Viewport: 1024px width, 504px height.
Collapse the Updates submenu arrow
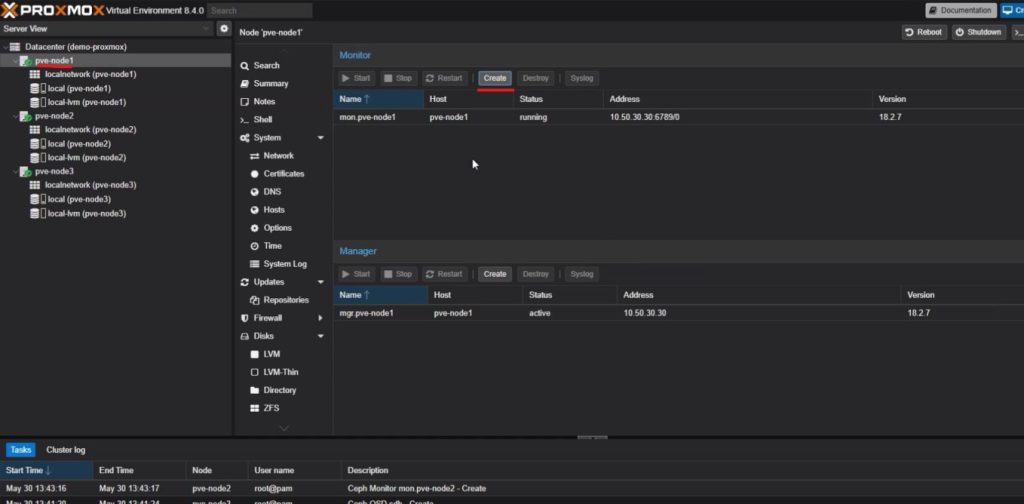tap(321, 282)
